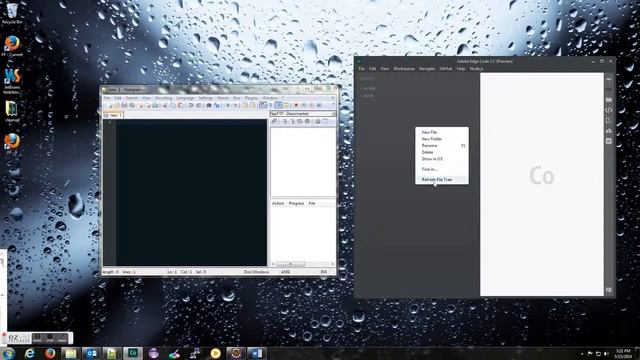Viewport: 640px width, 360px height.
Task: Click the Undo arrow in Notepad++ toolbar
Action: pos(191,105)
